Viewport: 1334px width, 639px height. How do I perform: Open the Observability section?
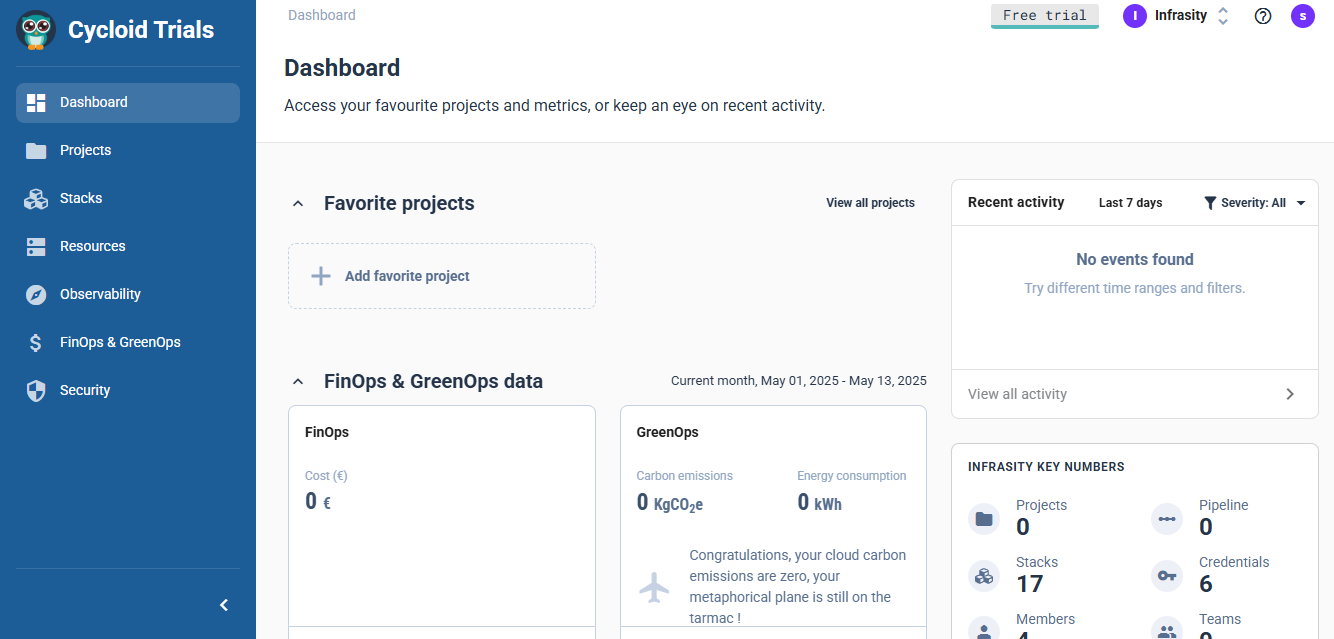point(100,294)
